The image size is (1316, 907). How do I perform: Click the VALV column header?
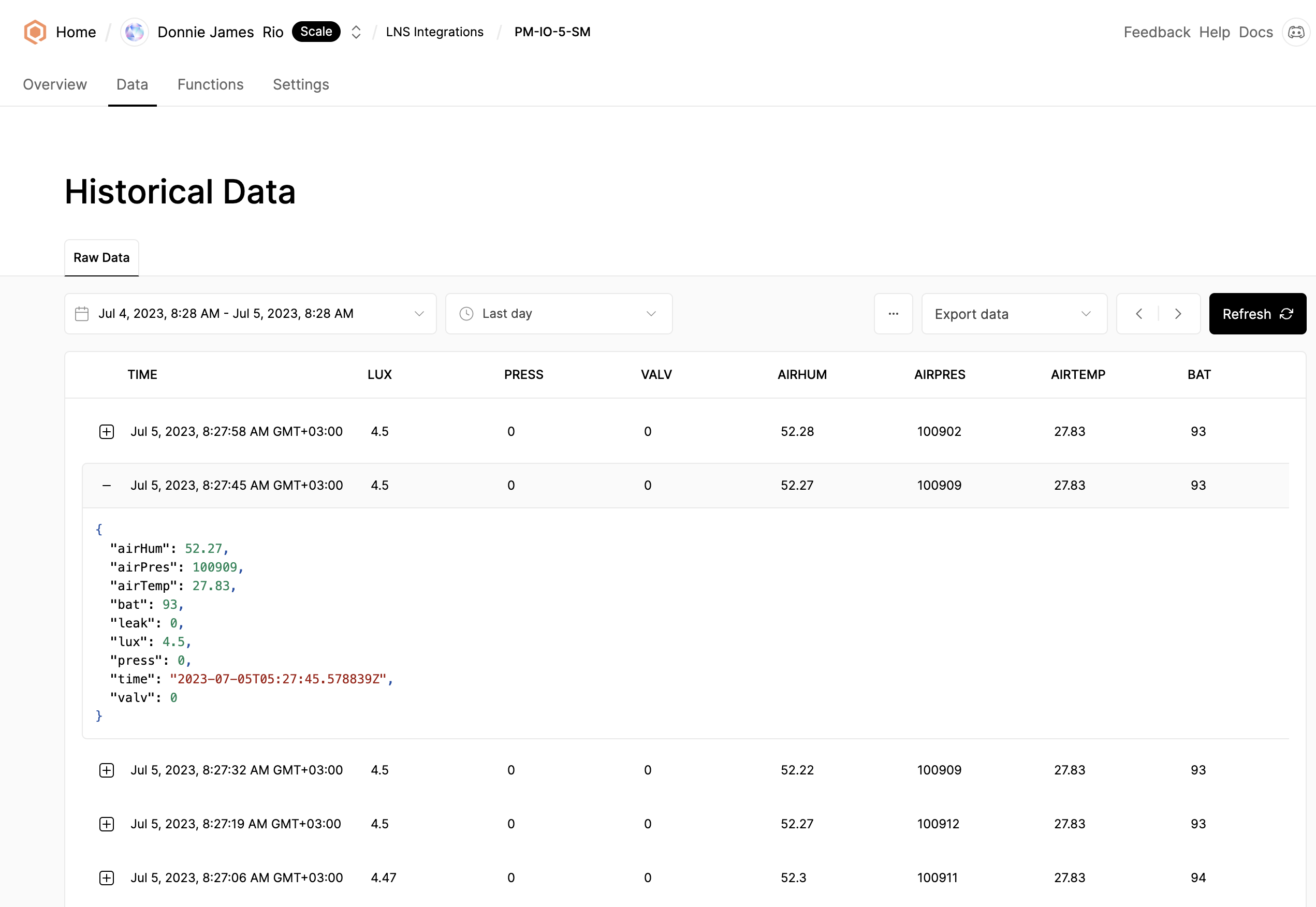point(656,374)
